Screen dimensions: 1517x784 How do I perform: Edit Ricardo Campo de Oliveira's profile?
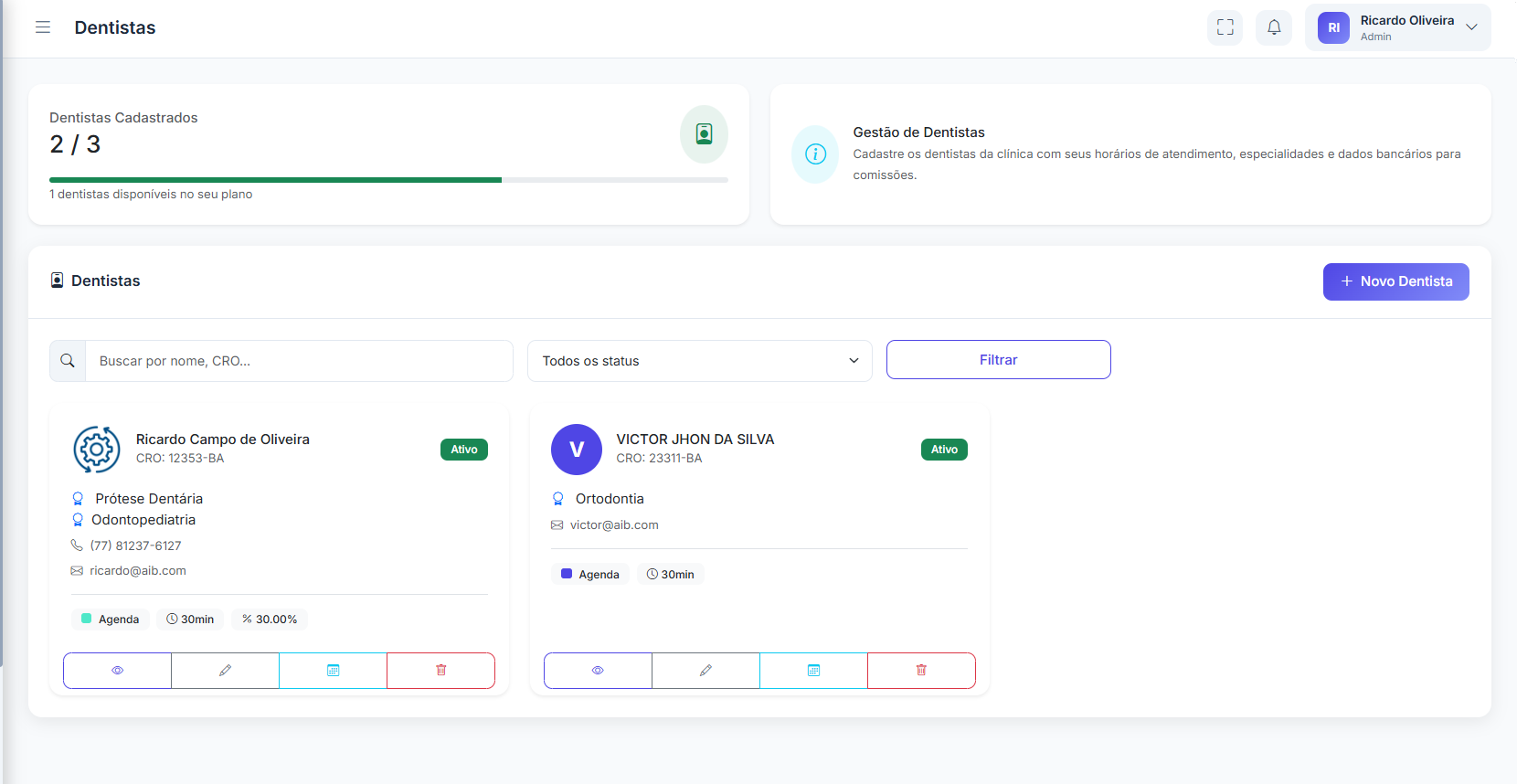(225, 671)
